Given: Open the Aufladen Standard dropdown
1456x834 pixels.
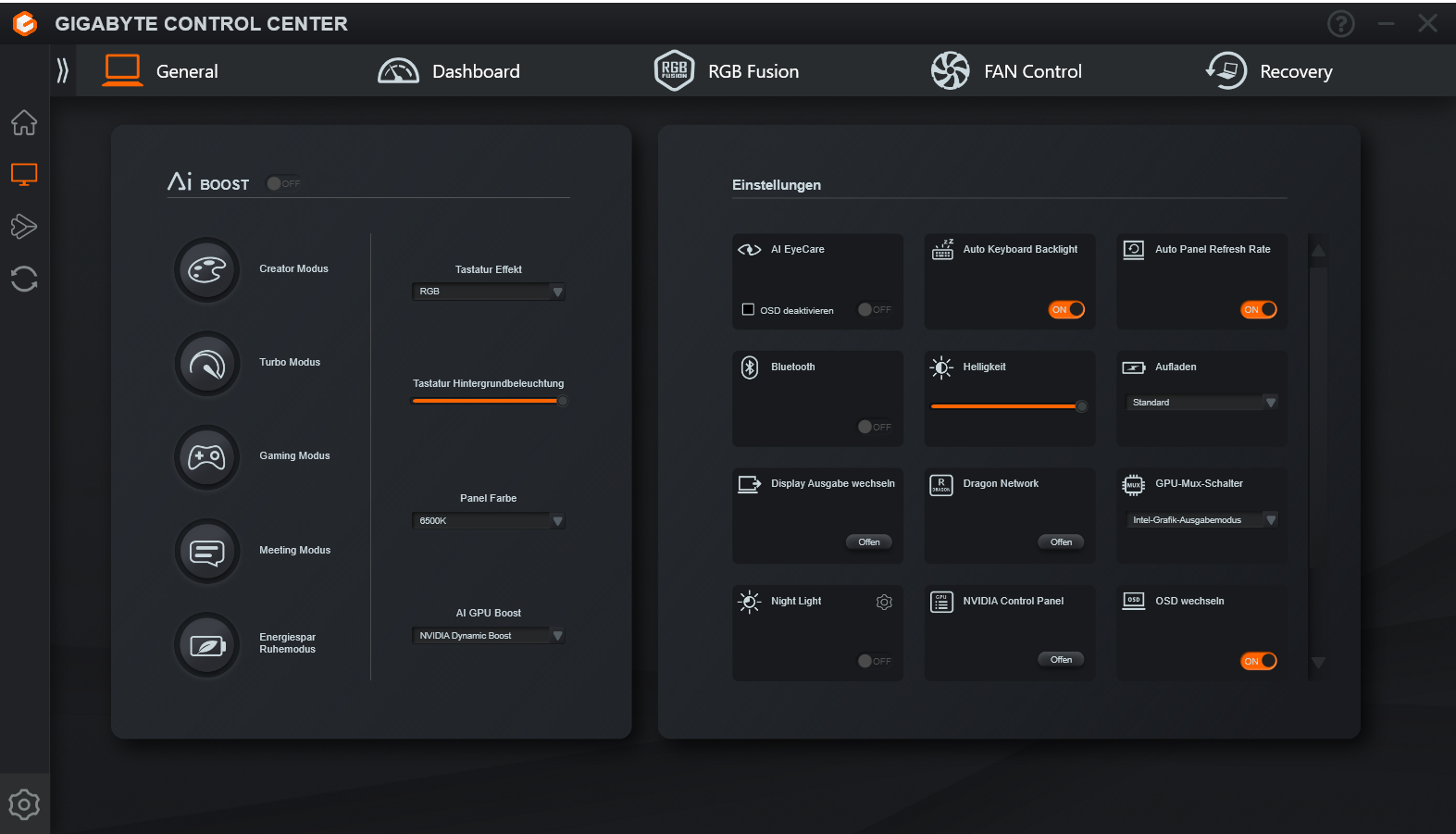Looking at the screenshot, I should [1201, 403].
